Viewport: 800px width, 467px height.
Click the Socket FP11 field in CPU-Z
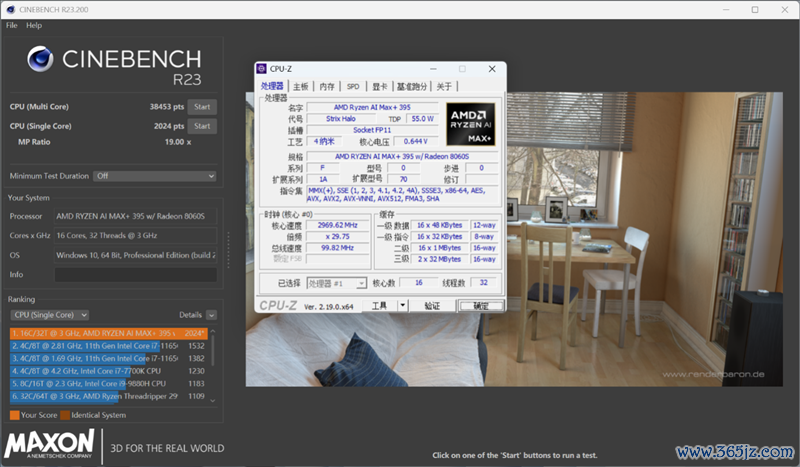(x=372, y=130)
